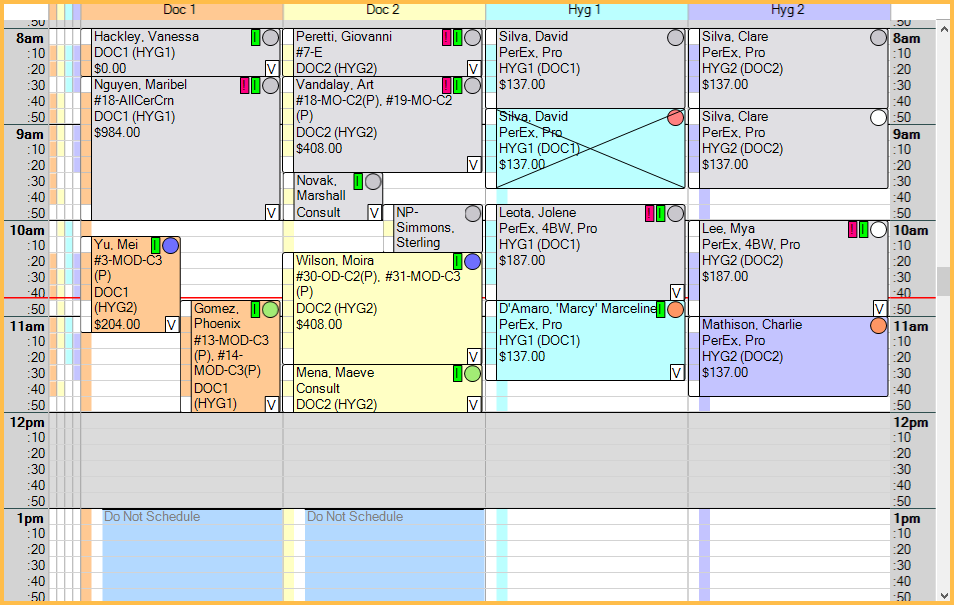Open Jolene Leota's appointment
The height and width of the screenshot is (605, 954).
(570, 250)
